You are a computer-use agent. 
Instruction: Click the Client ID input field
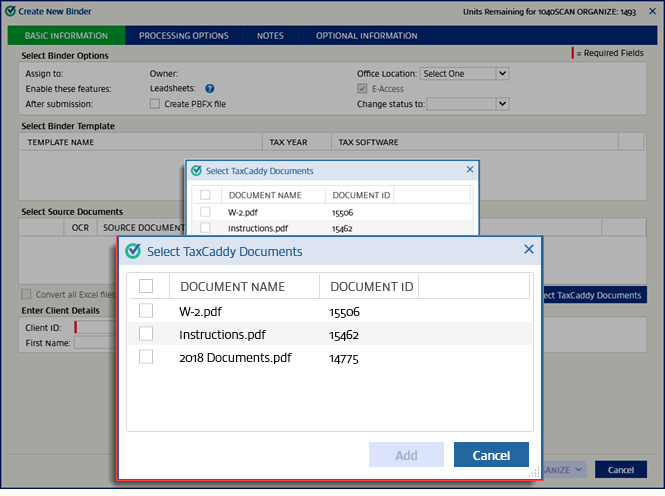point(96,328)
